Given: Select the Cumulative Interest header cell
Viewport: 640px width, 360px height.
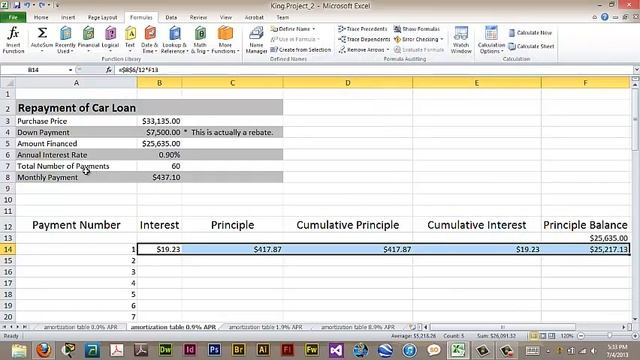Looking at the screenshot, I should point(477,225).
